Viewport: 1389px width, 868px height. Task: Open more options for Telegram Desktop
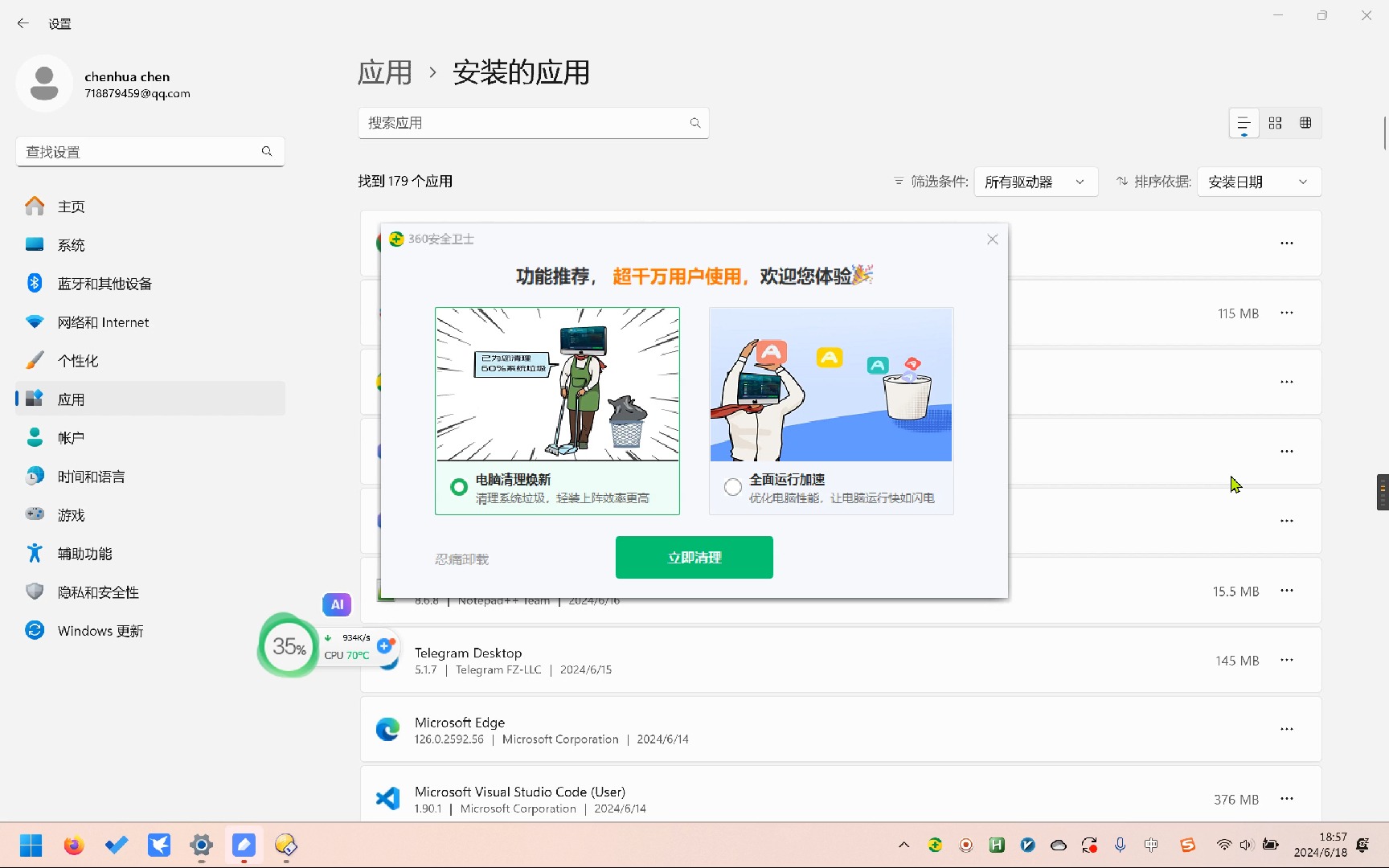(1287, 660)
